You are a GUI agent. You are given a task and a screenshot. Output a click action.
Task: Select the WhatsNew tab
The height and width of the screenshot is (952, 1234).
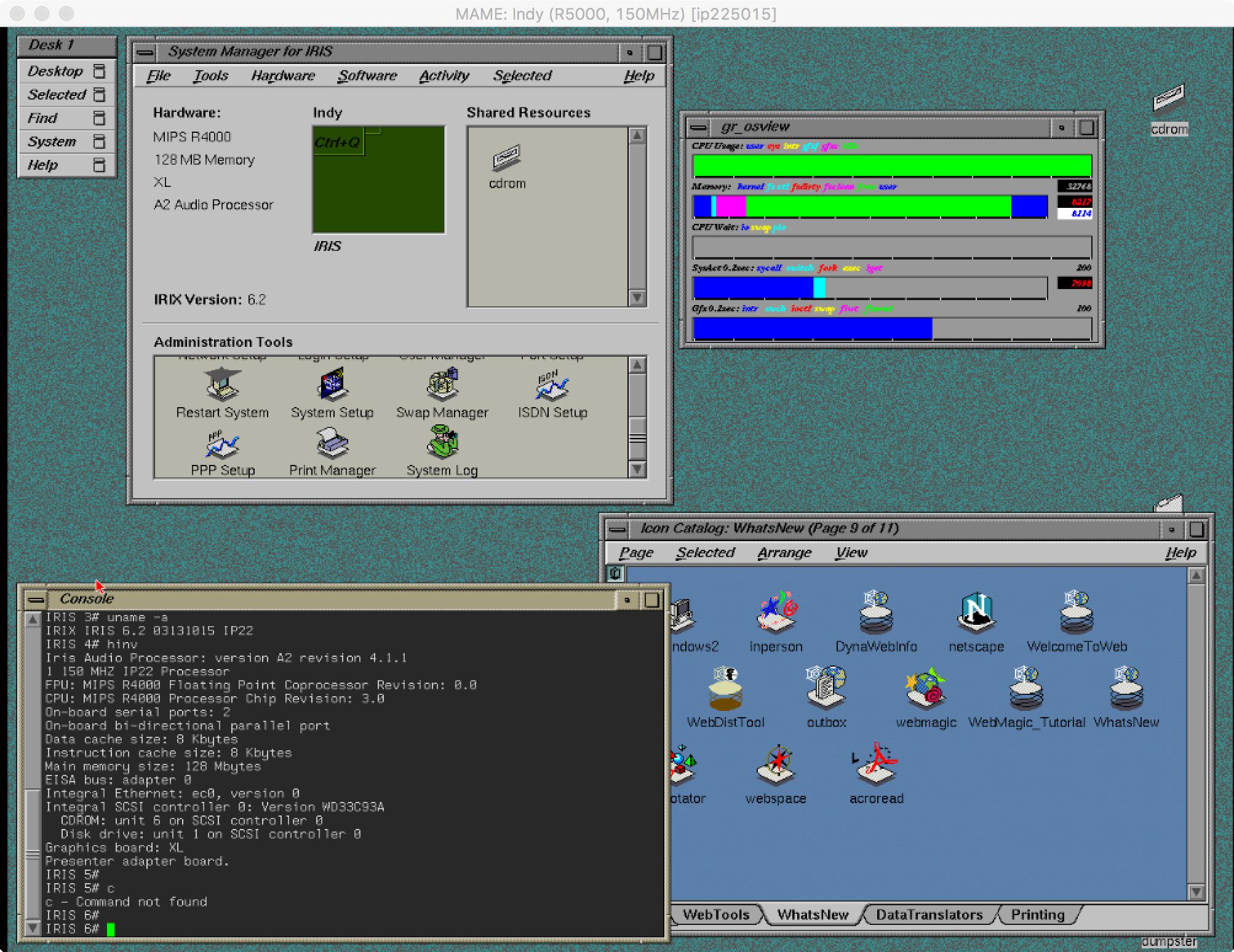(x=813, y=914)
